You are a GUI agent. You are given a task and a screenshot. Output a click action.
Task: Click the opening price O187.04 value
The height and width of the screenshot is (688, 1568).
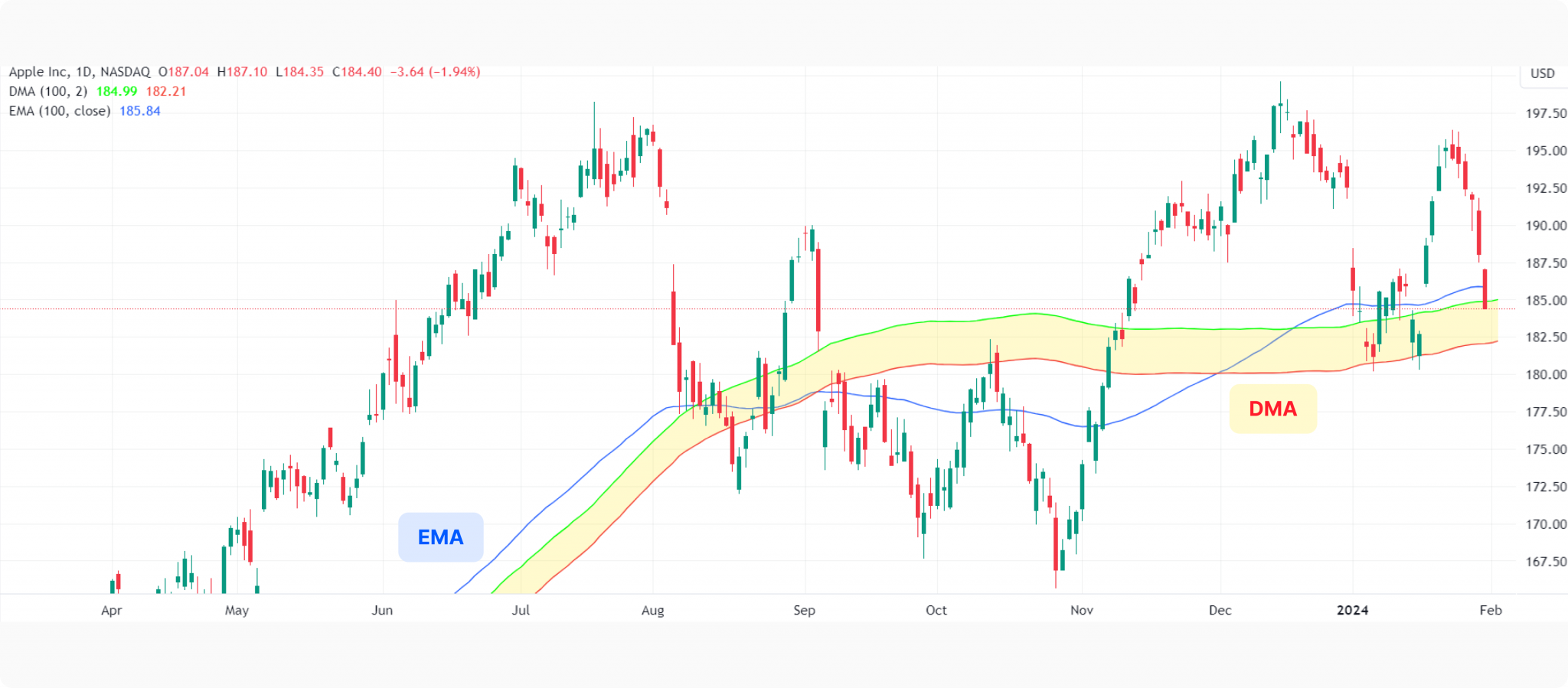[x=184, y=72]
